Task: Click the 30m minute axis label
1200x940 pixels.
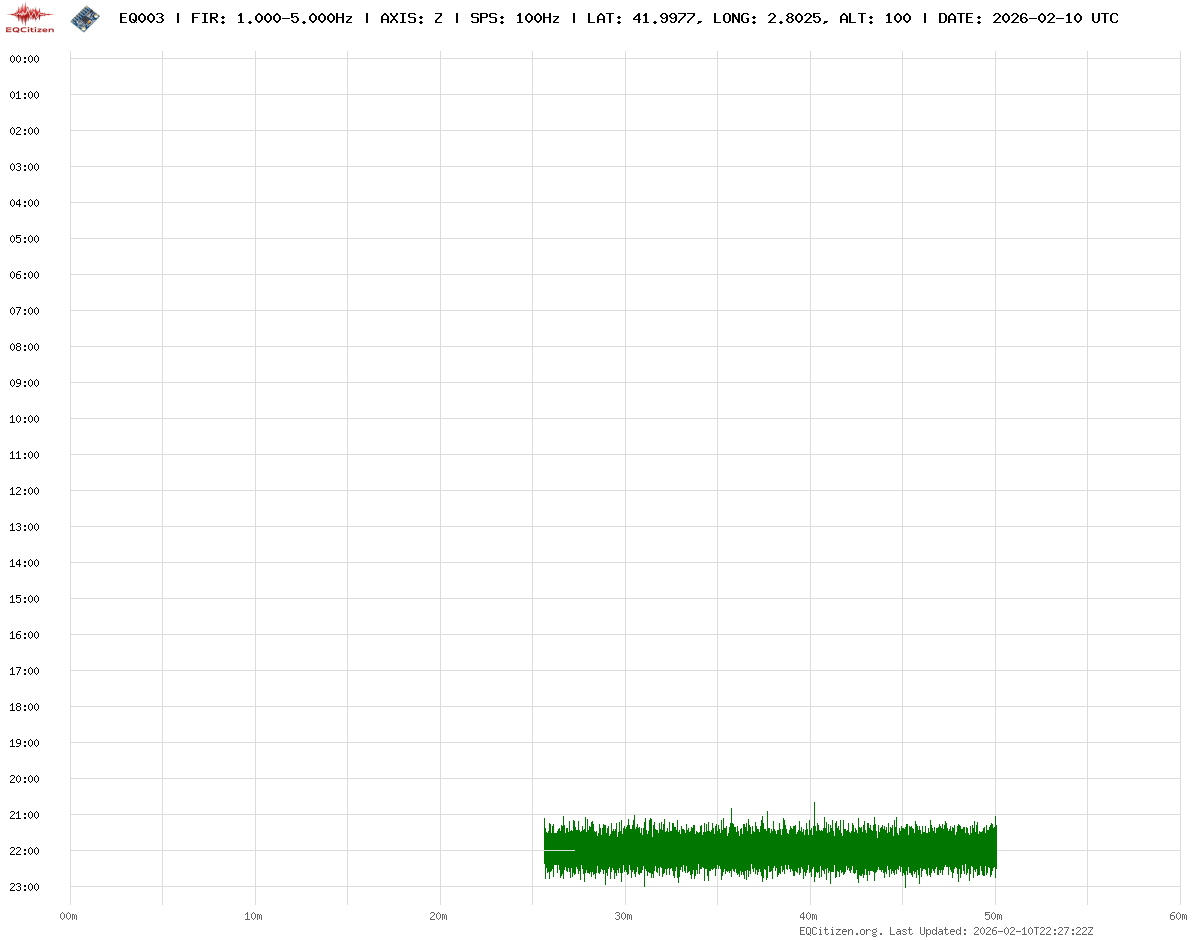Action: [x=624, y=916]
